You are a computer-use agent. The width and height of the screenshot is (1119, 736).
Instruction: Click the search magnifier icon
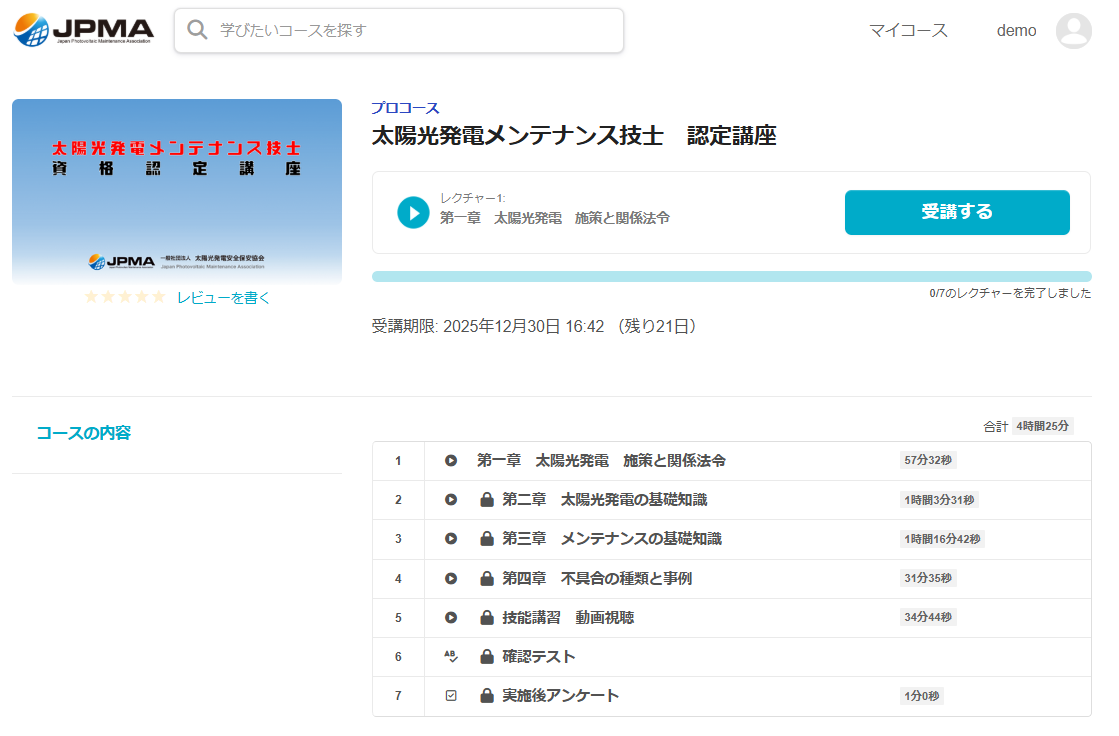pyautogui.click(x=197, y=30)
